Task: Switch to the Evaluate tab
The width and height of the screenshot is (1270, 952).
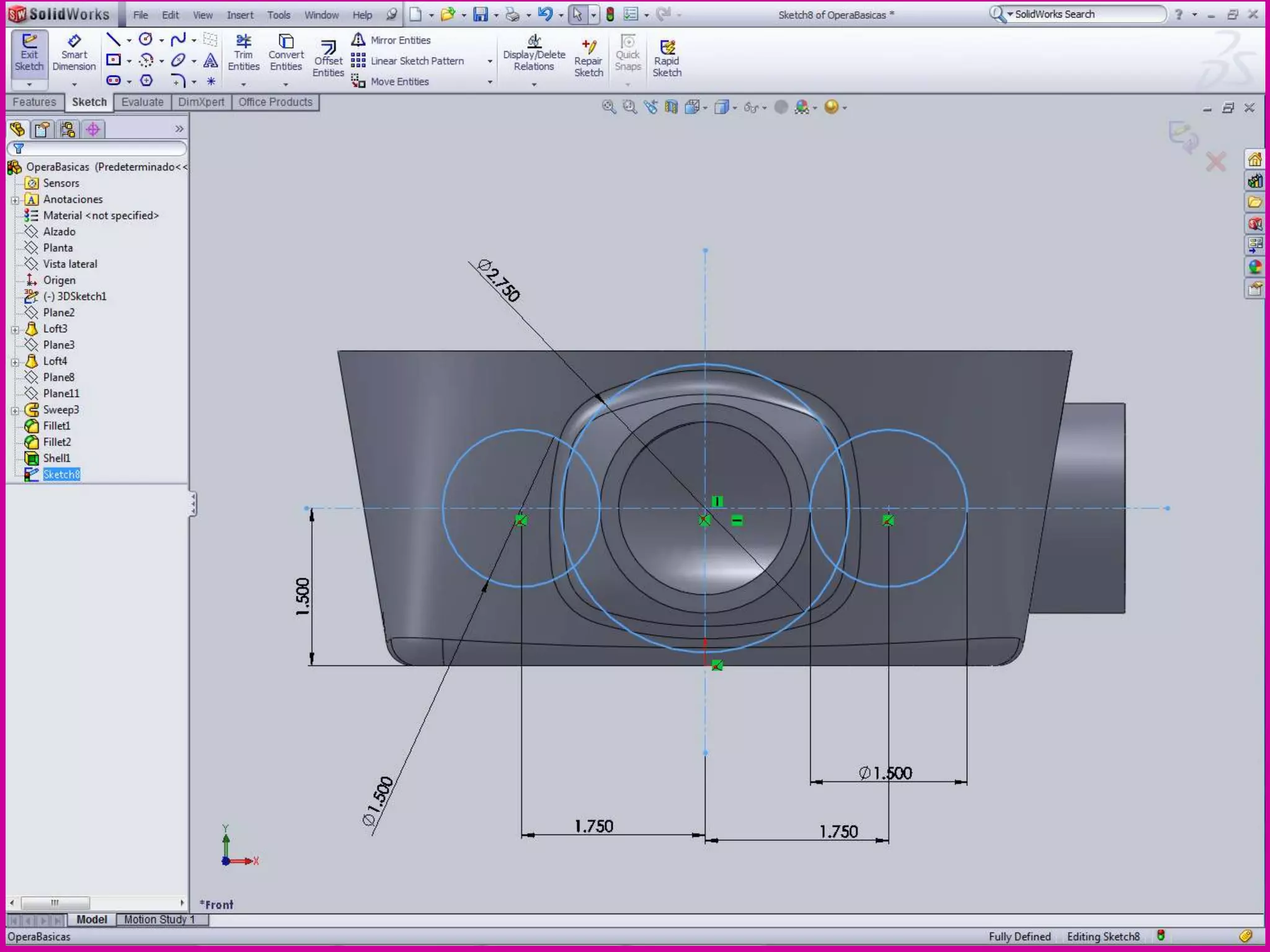Action: pos(142,102)
